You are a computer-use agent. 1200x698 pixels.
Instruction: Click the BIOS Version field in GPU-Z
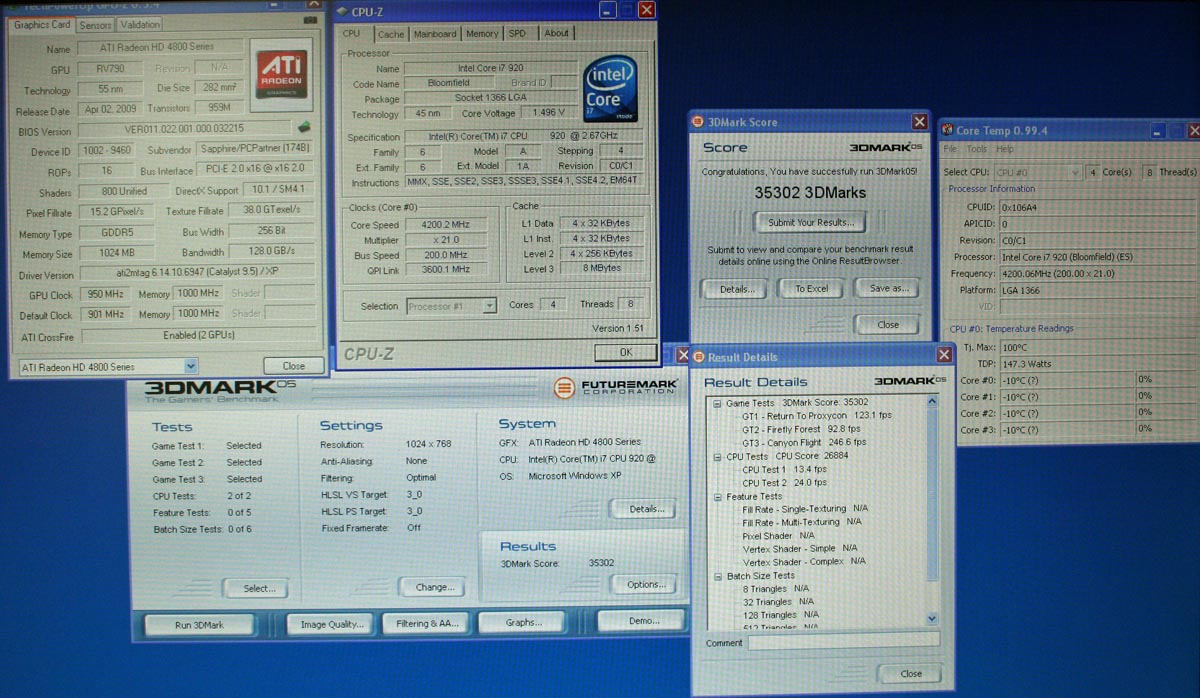[x=183, y=130]
